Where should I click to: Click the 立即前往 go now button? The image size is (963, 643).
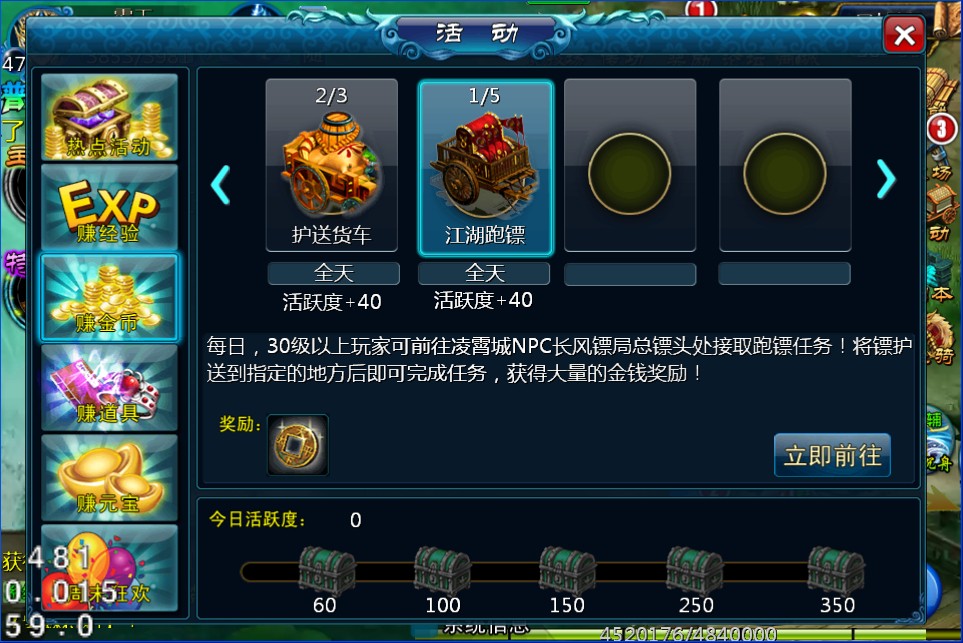[x=832, y=455]
